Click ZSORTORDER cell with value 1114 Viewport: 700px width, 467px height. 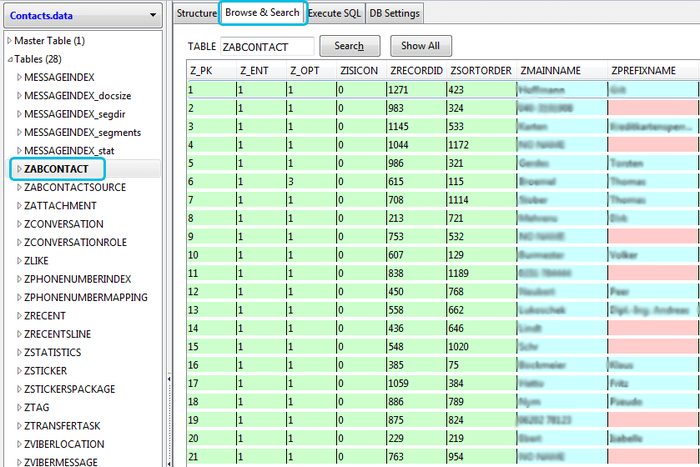pyautogui.click(x=482, y=200)
